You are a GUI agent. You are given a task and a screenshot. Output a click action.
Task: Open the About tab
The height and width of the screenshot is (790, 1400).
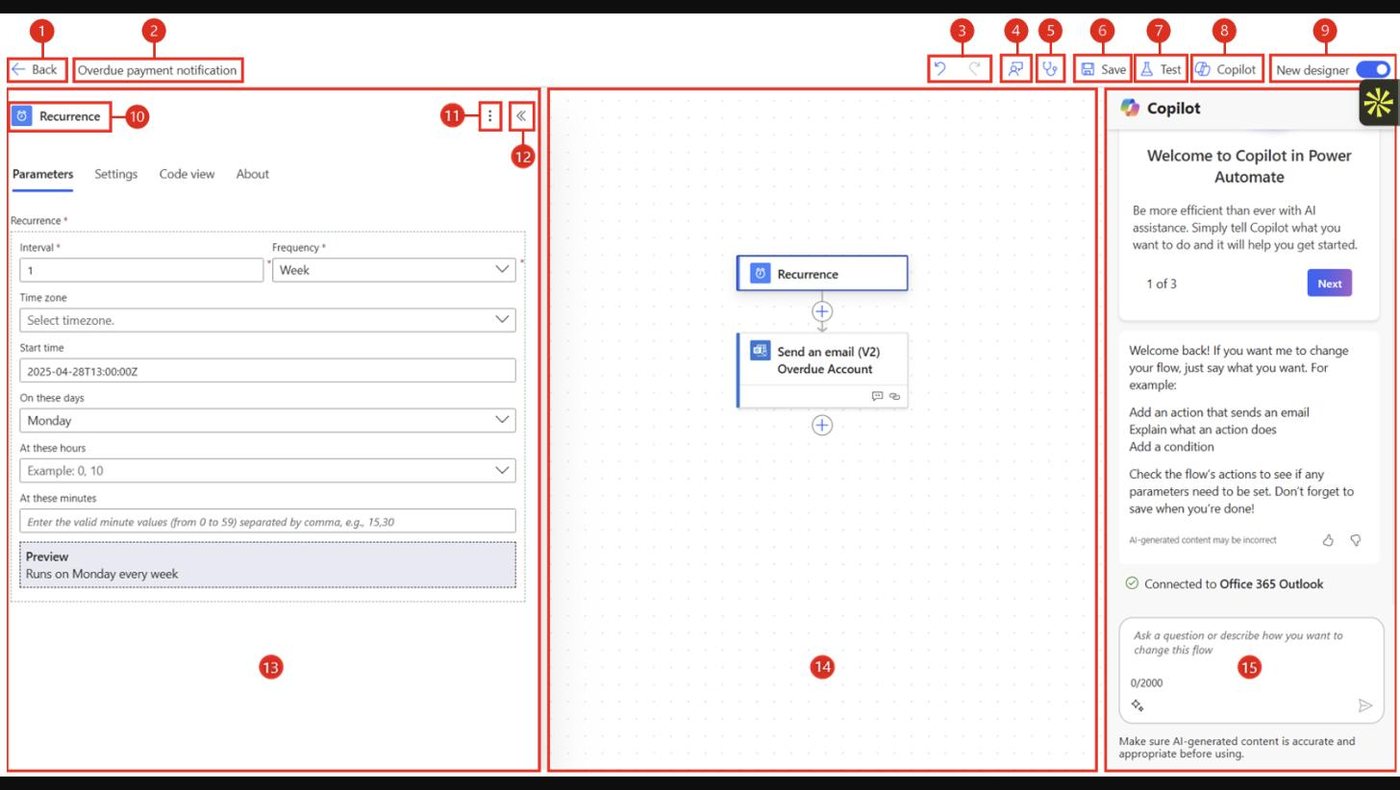252,174
